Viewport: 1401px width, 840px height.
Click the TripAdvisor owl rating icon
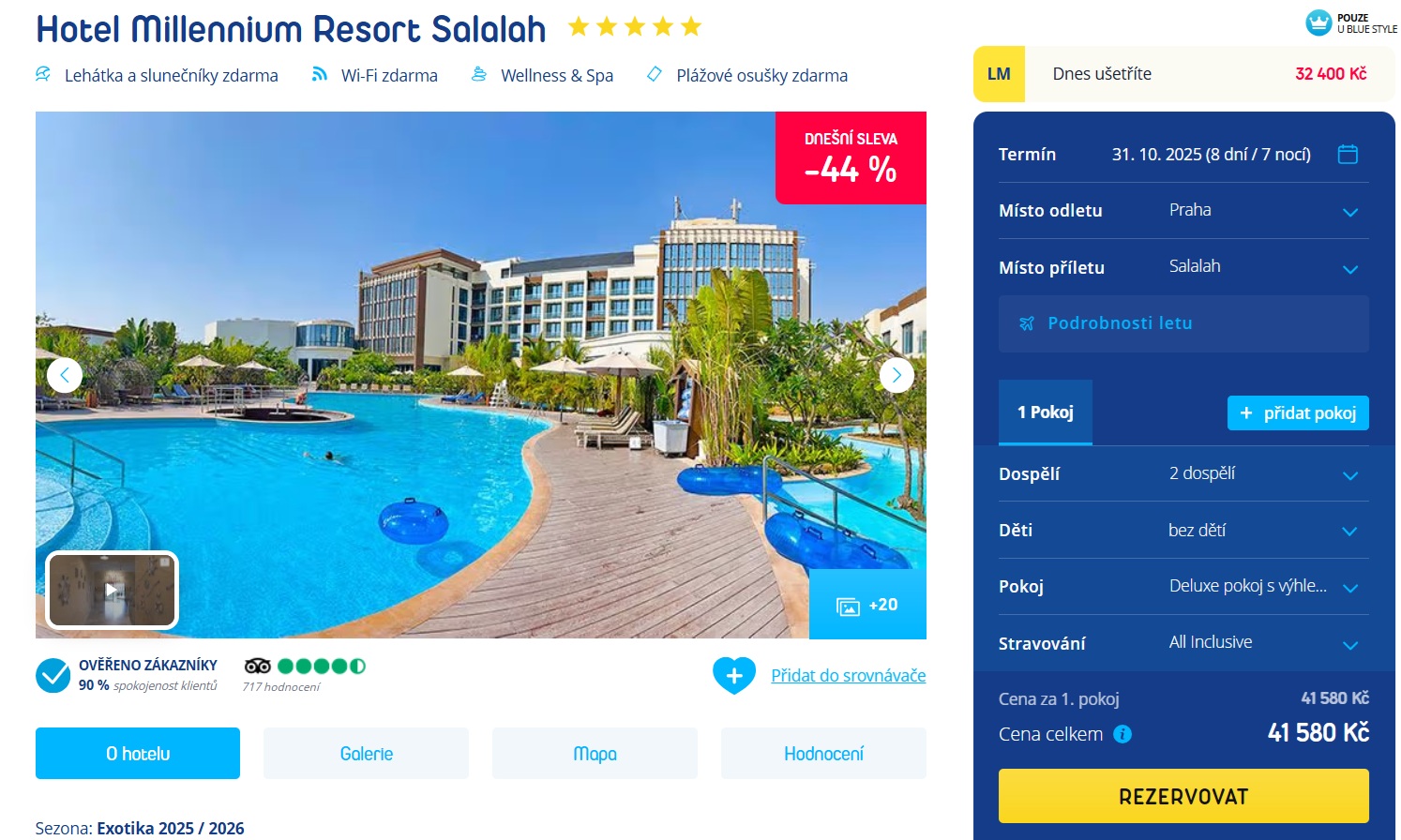coord(257,666)
